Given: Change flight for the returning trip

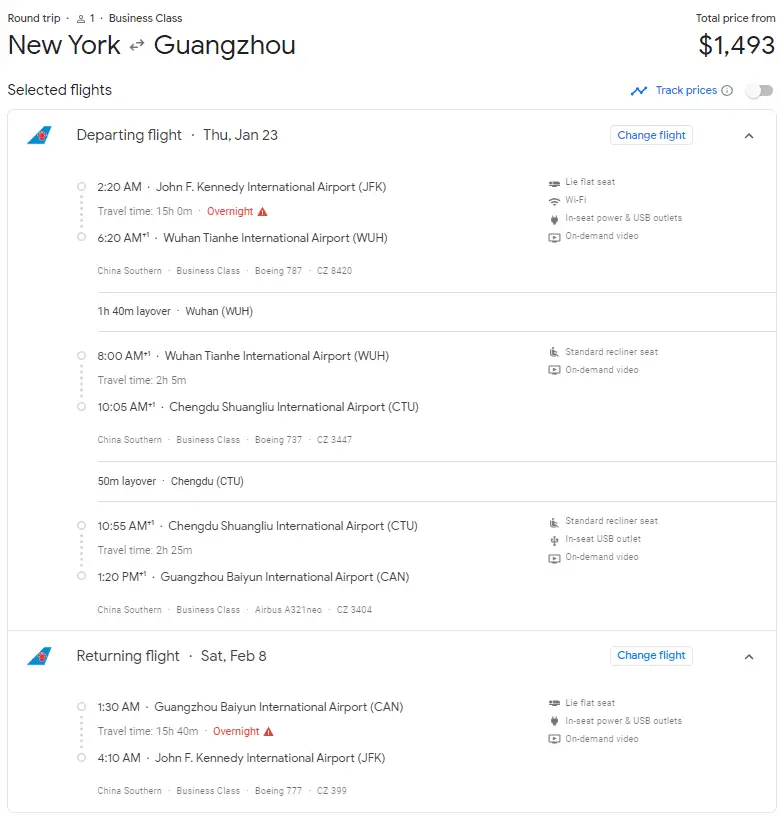Looking at the screenshot, I should pyautogui.click(x=651, y=656).
